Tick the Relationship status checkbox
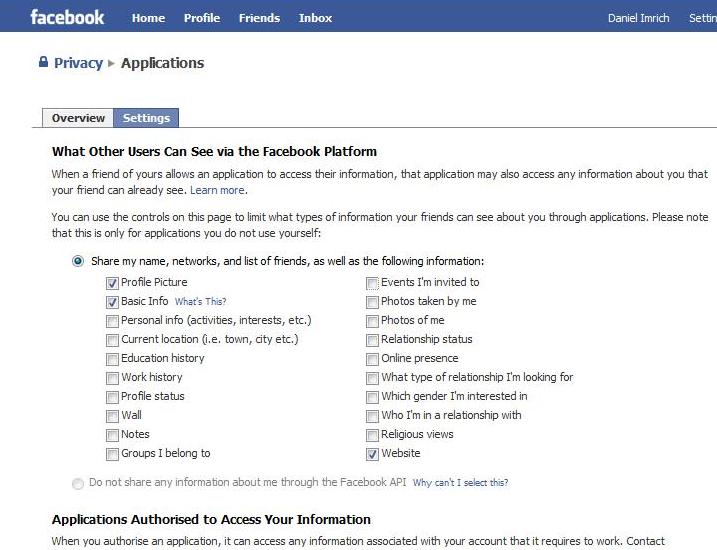The height and width of the screenshot is (550, 717). click(372, 340)
